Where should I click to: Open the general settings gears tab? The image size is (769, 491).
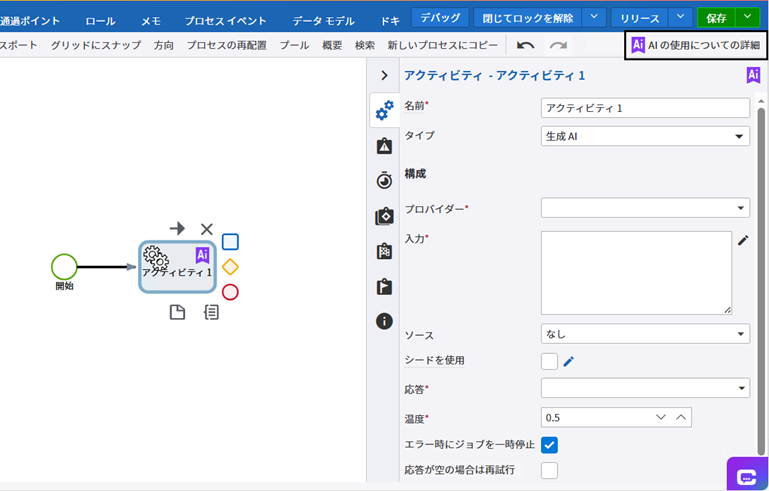pos(384,110)
